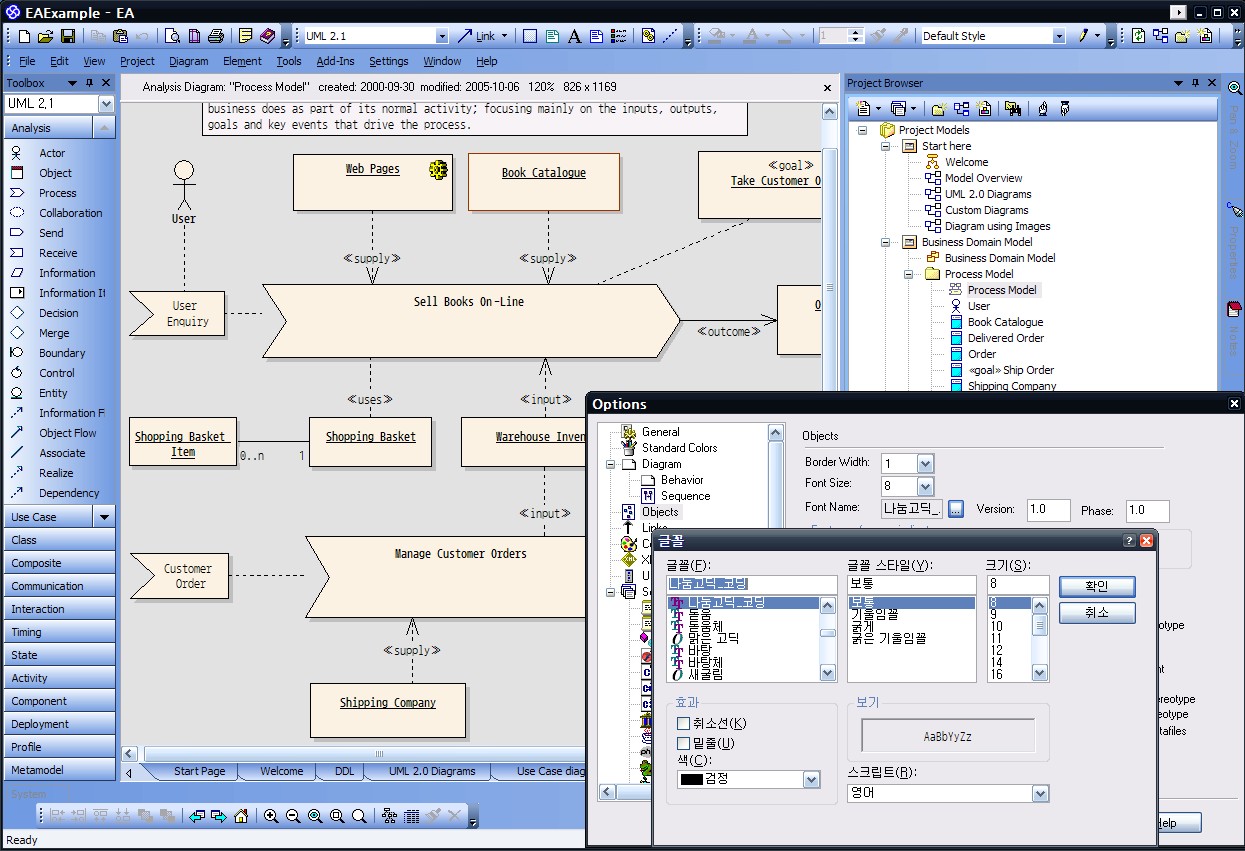The image size is (1245, 851).
Task: Open the Font Size dropdown in Options
Action: 925,486
